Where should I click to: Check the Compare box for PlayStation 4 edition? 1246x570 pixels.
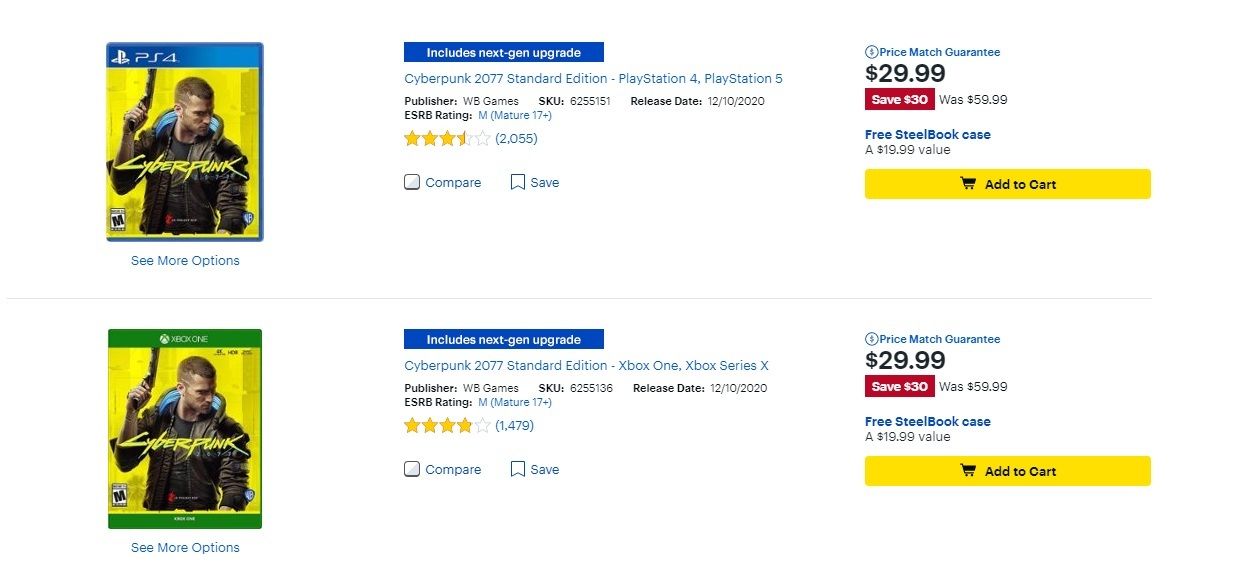[412, 182]
